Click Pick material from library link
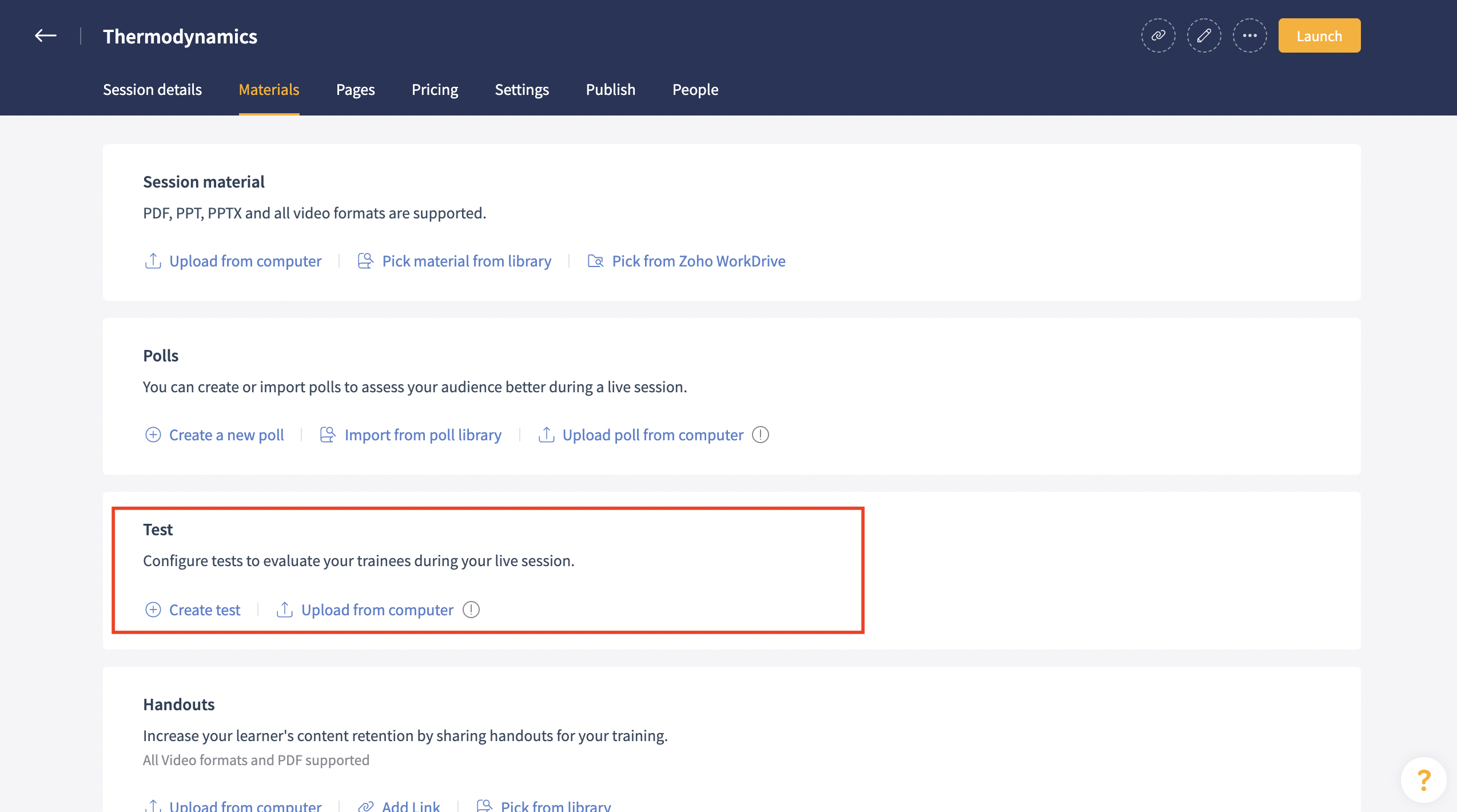This screenshot has height=812, width=1457. (466, 261)
